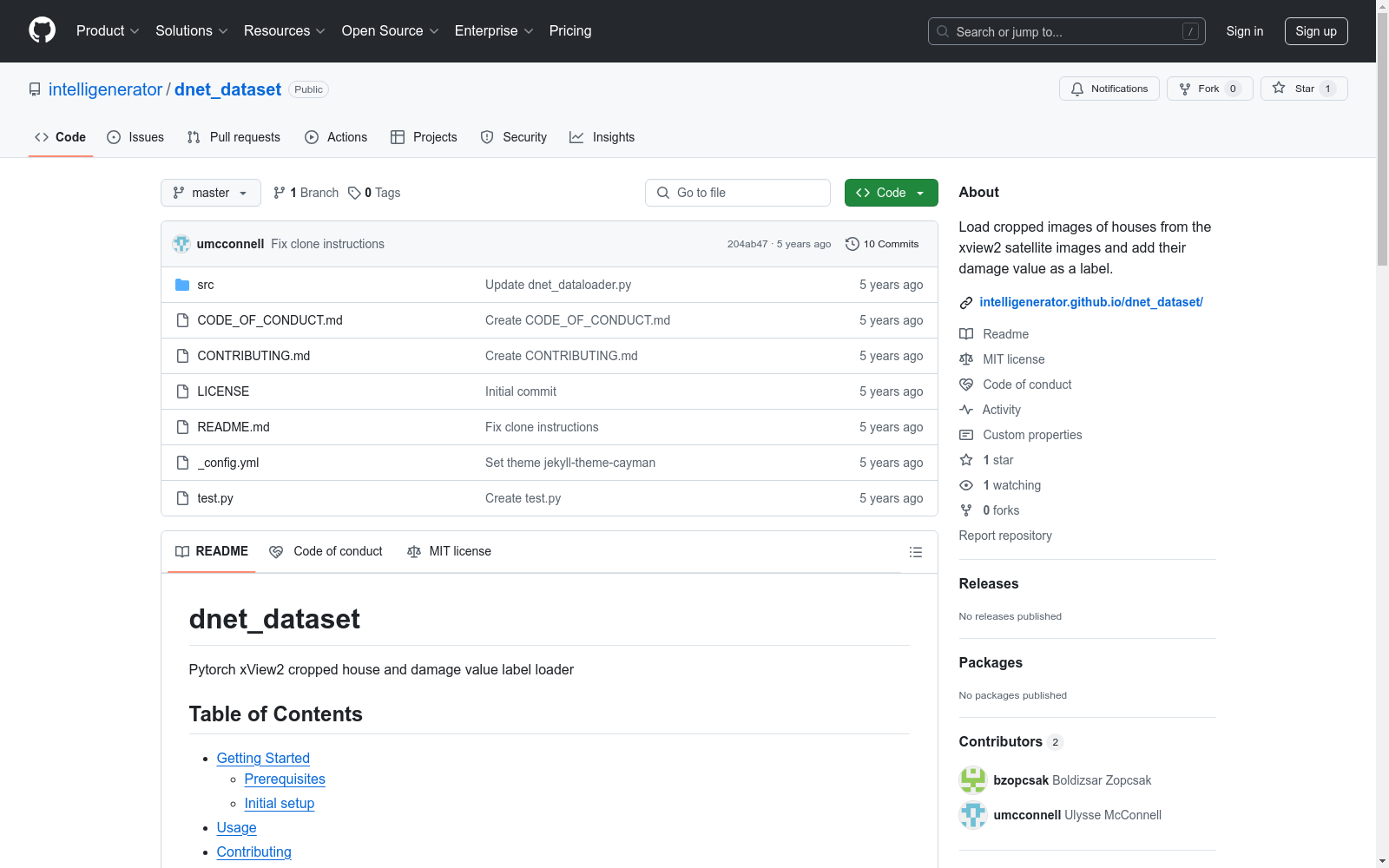Click the Go to file input
The height and width of the screenshot is (868, 1389).
point(738,193)
